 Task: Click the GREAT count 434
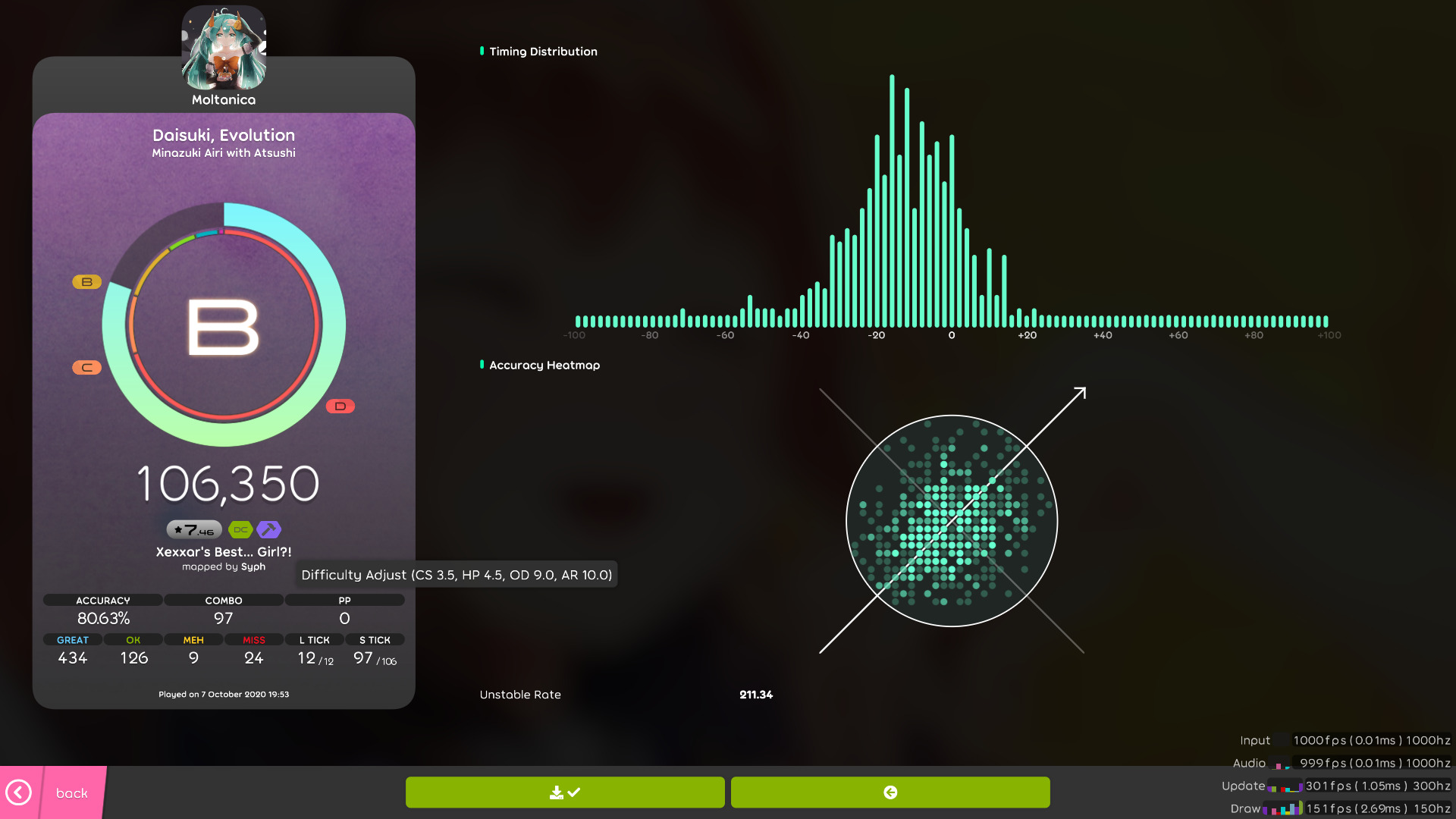tap(73, 658)
